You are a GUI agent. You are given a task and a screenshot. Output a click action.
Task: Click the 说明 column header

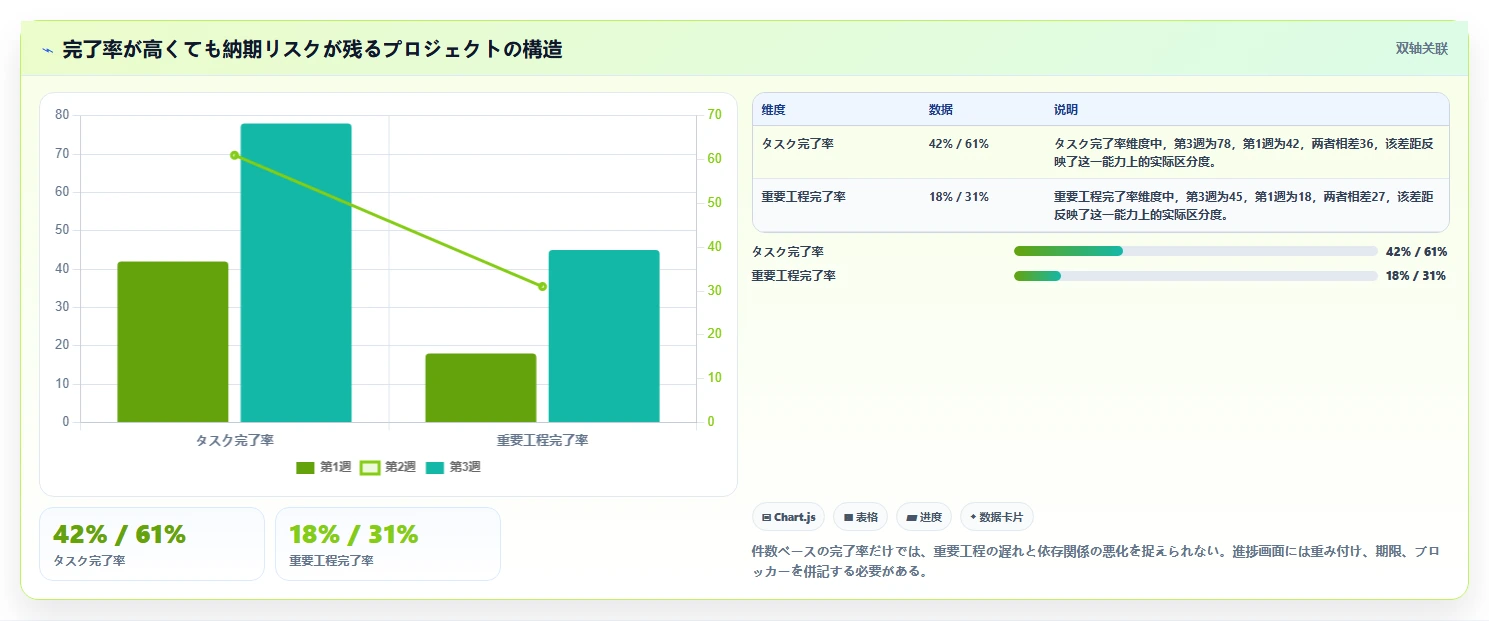tap(1066, 109)
